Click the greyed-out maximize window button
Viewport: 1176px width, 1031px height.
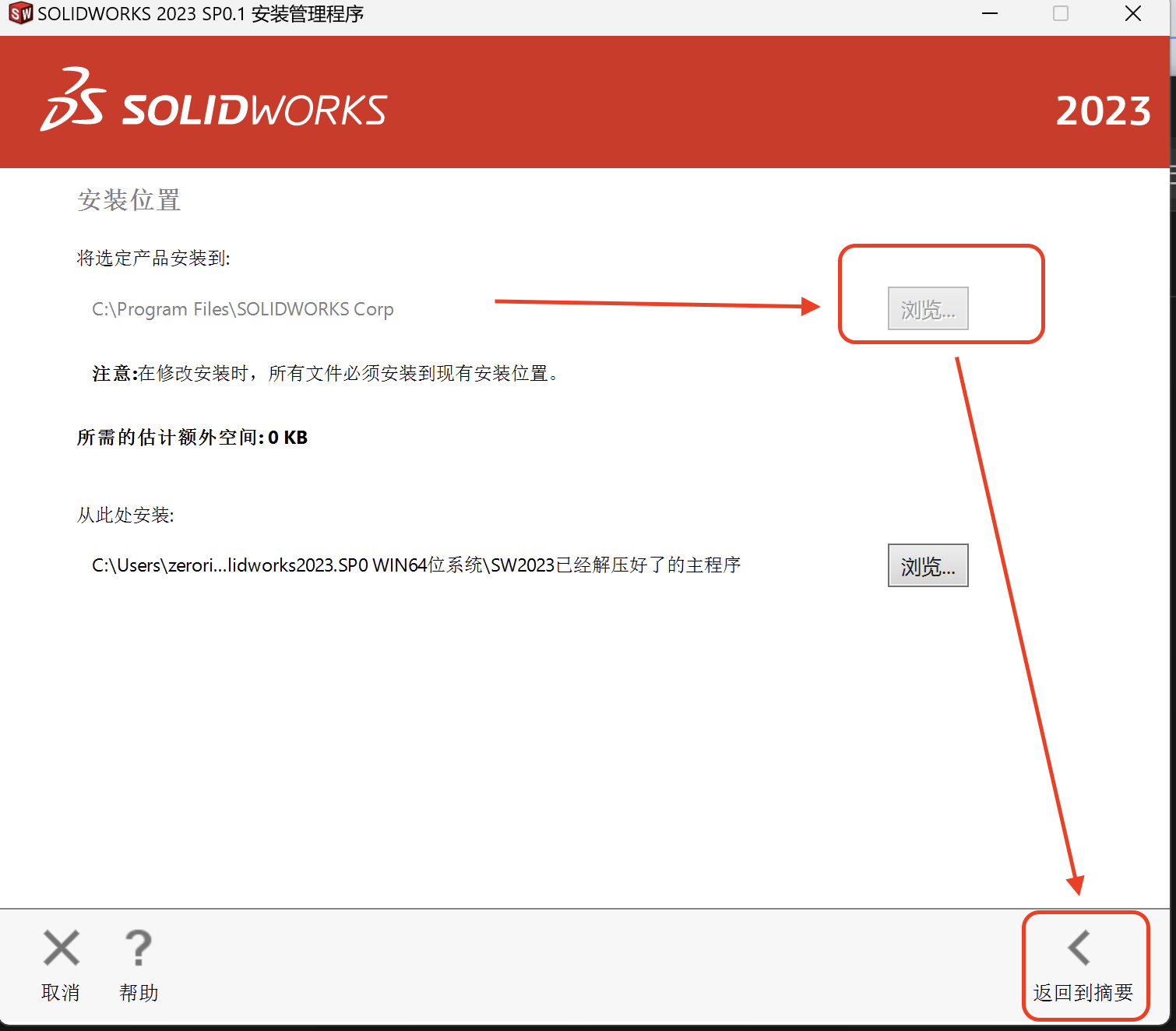pos(1061,14)
